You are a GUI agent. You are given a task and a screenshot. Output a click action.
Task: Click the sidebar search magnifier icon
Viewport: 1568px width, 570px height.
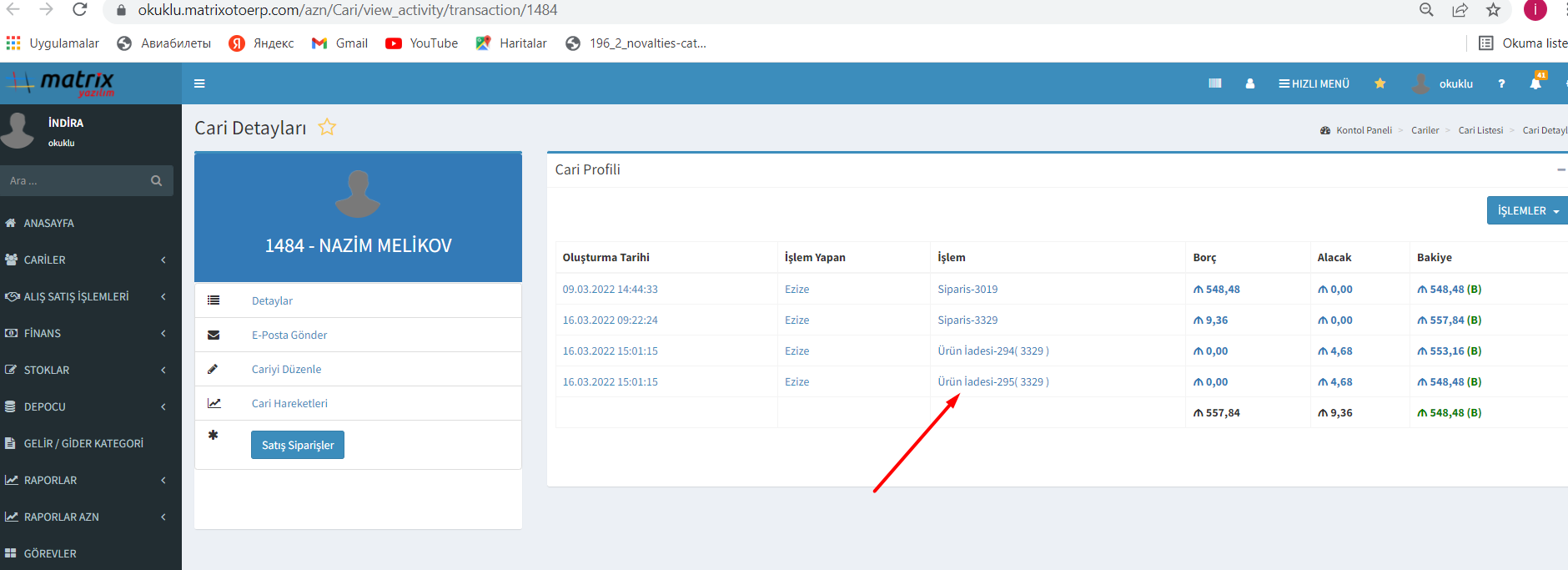[156, 181]
